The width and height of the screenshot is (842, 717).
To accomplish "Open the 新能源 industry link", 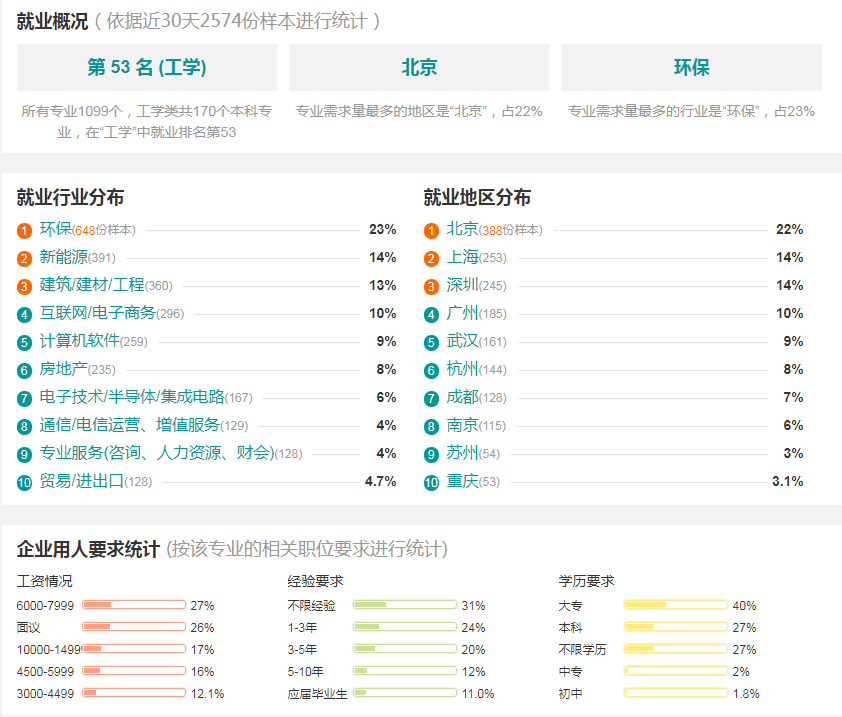I will (63, 257).
